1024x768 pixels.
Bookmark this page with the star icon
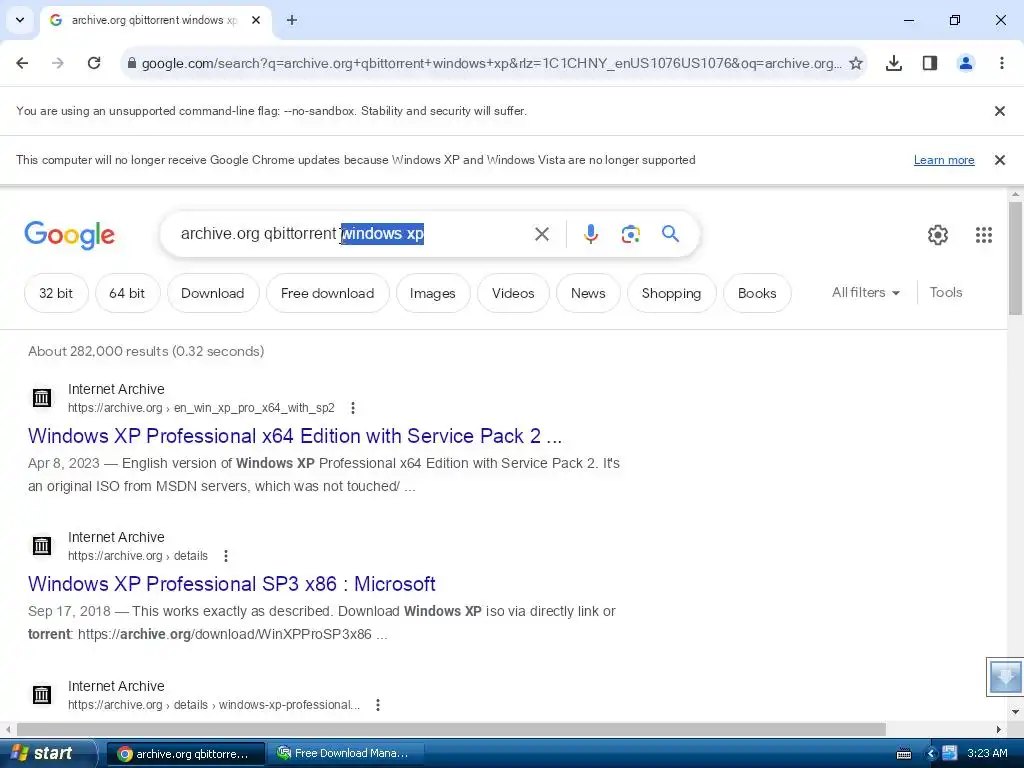tap(856, 63)
